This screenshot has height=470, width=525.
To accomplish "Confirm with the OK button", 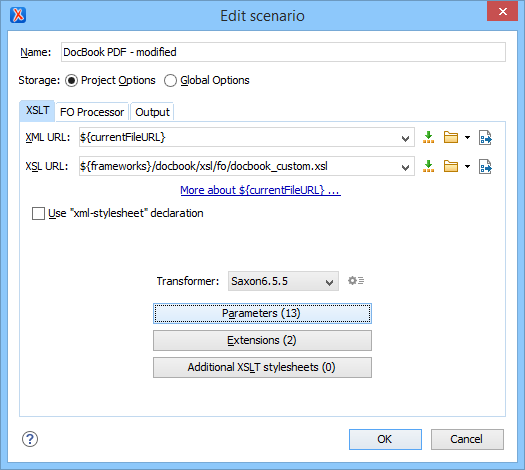I will pos(385,439).
